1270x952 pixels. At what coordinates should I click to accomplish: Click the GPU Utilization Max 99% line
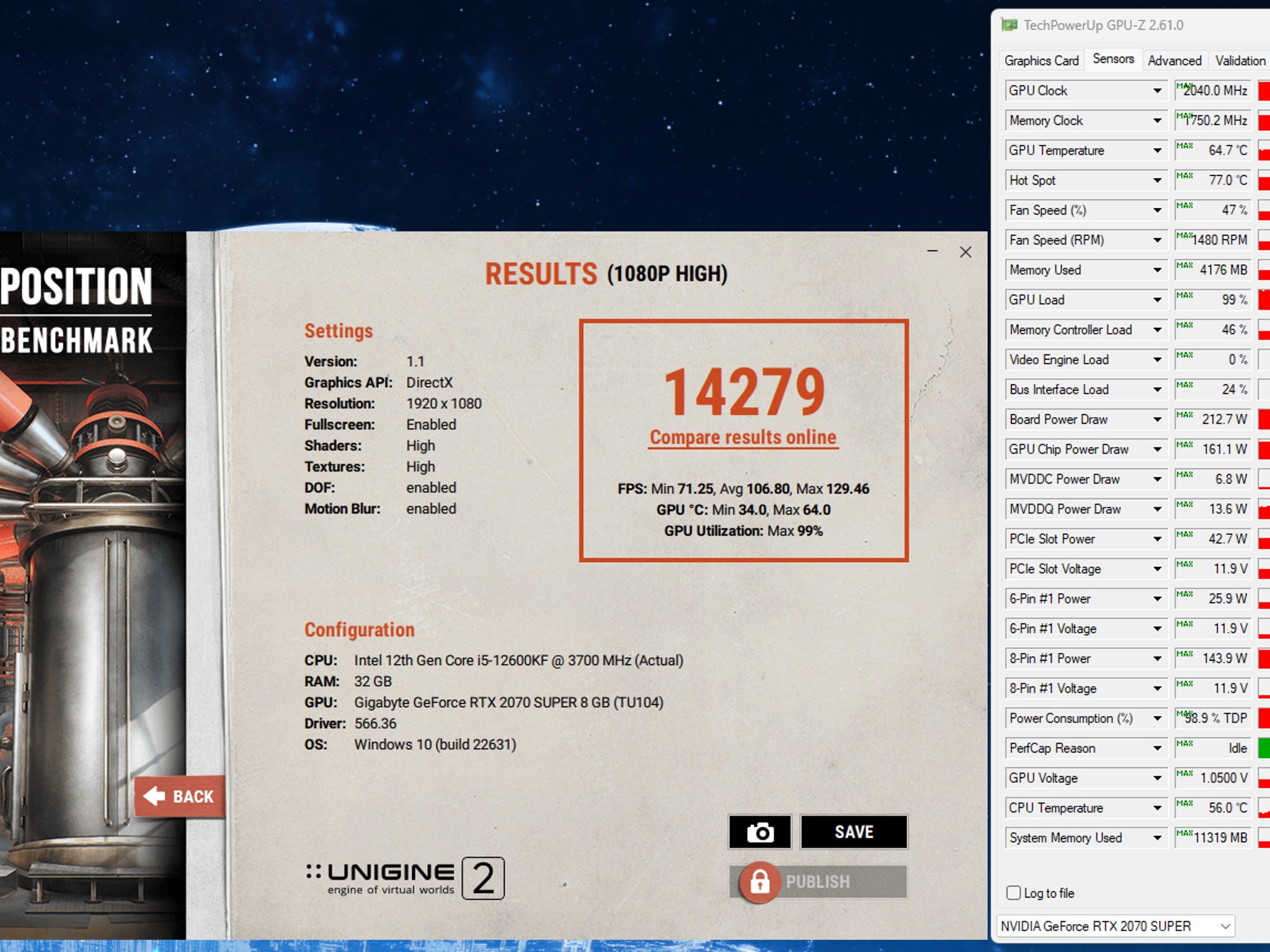click(743, 531)
